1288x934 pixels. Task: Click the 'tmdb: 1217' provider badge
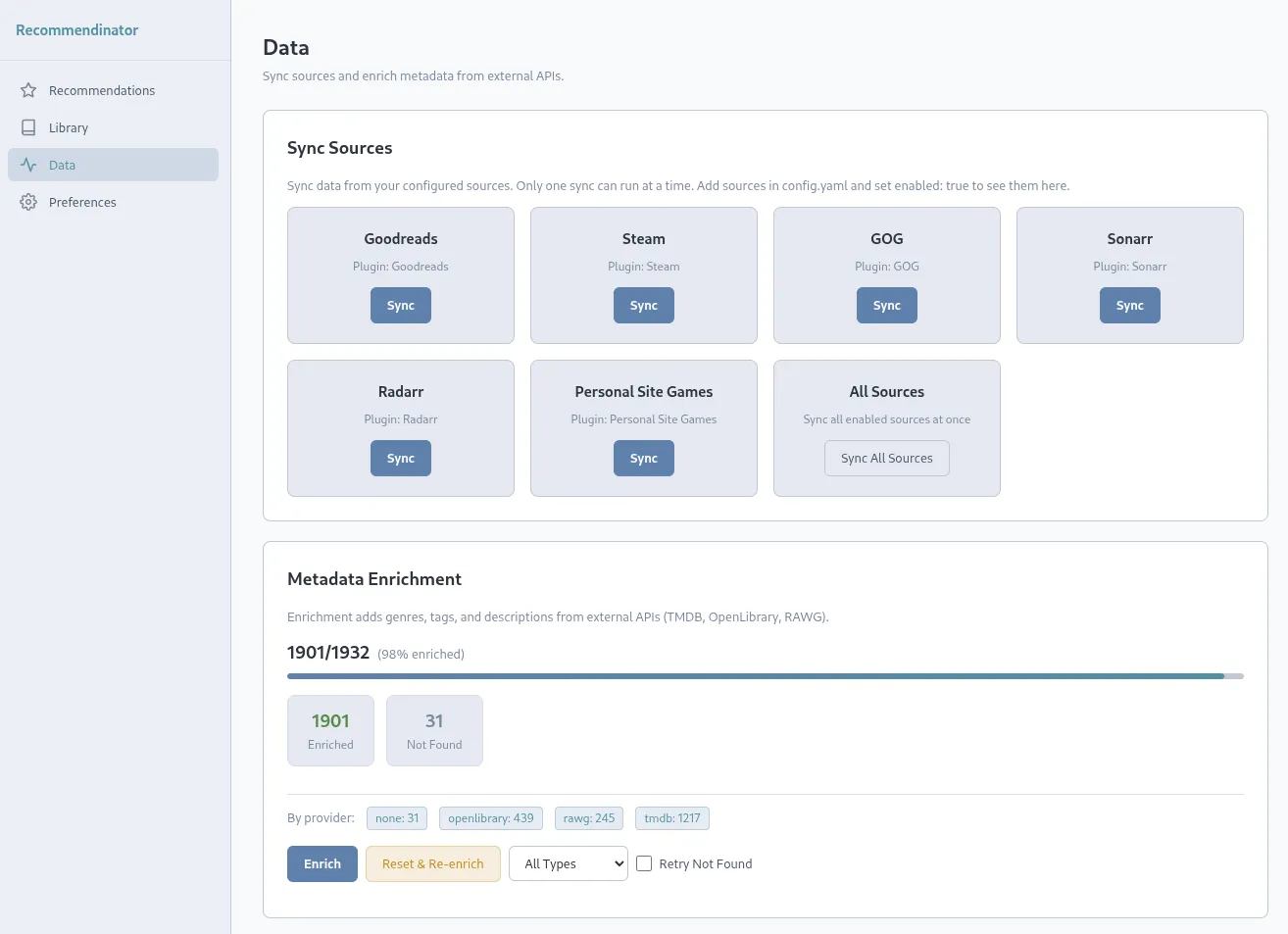[672, 818]
